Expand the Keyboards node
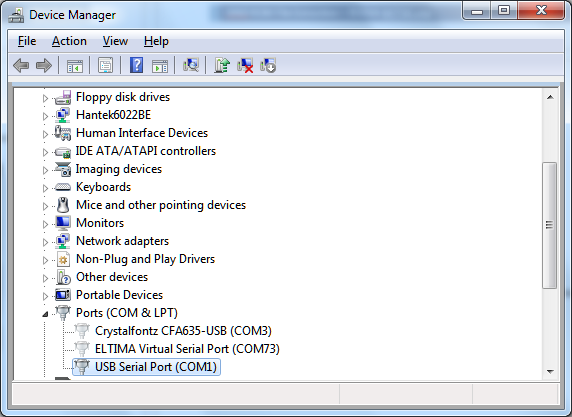Screen dimensions: 572x417 [x=45, y=188]
